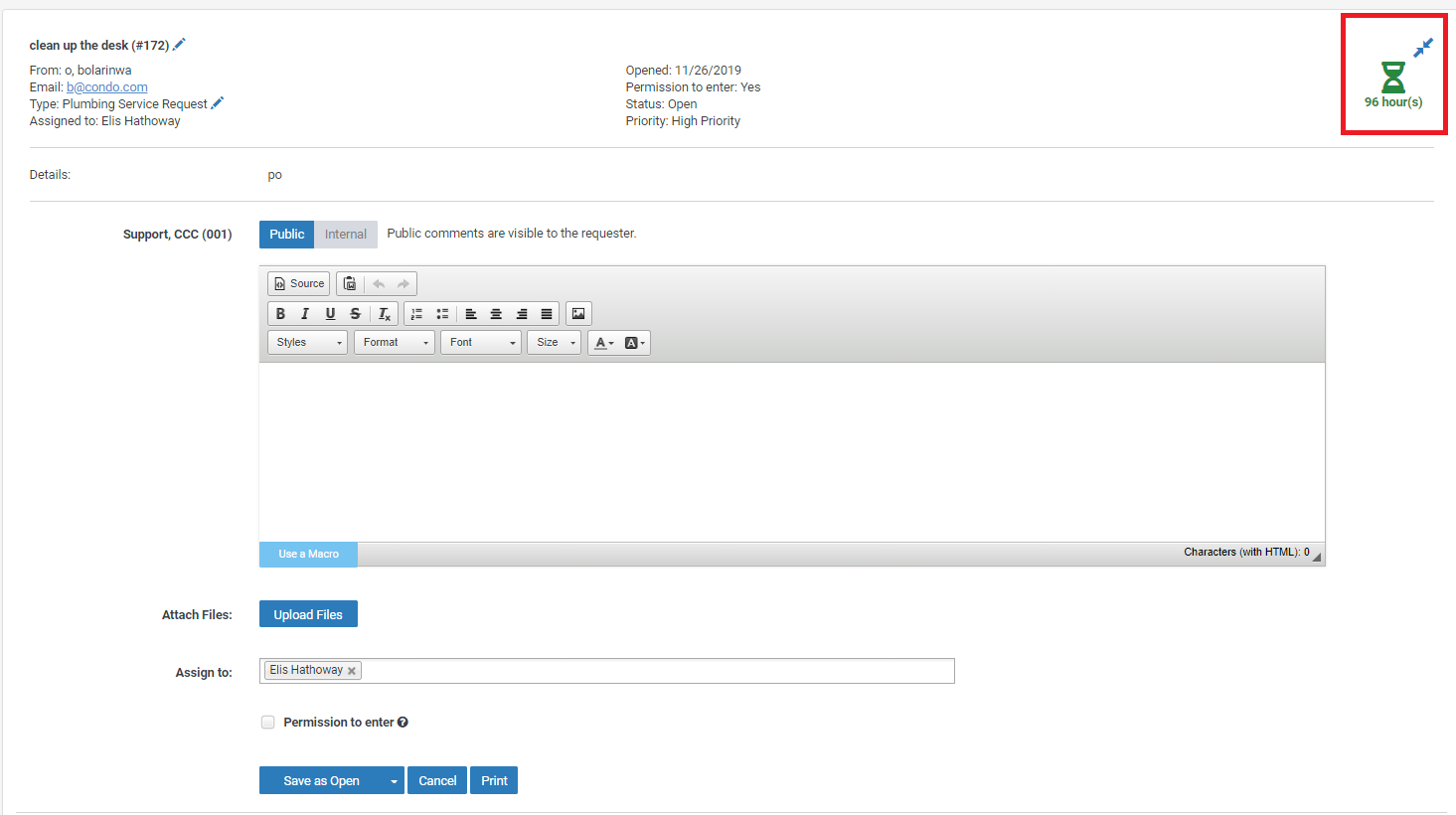Enable the Permission to enter checkbox

coord(267,722)
